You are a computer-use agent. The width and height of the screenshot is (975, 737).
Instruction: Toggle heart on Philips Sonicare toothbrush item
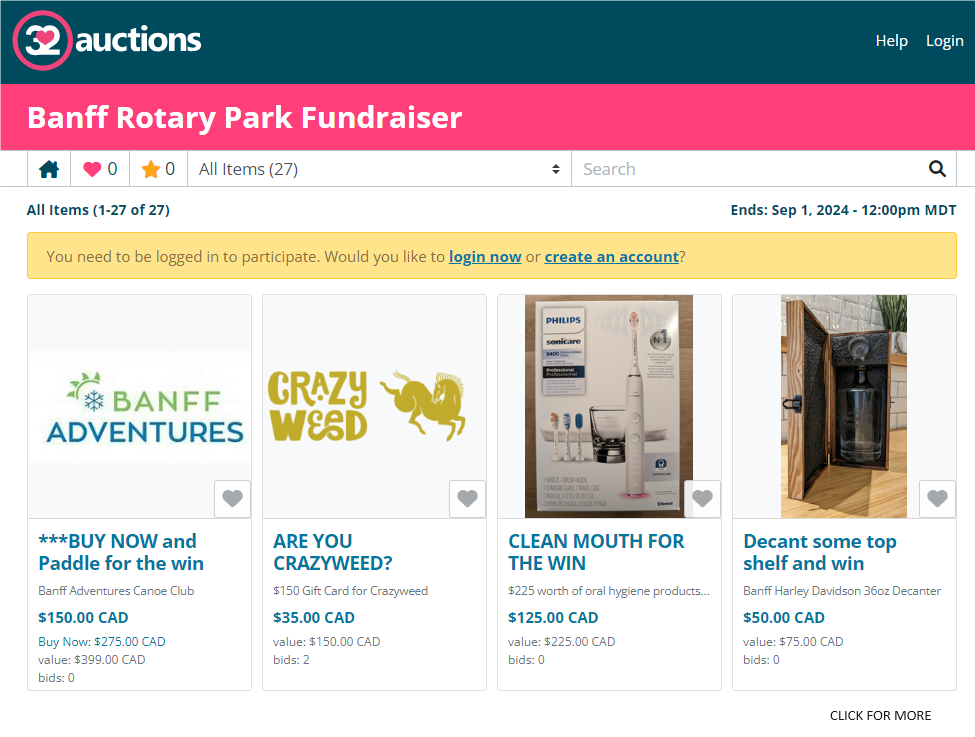click(702, 498)
